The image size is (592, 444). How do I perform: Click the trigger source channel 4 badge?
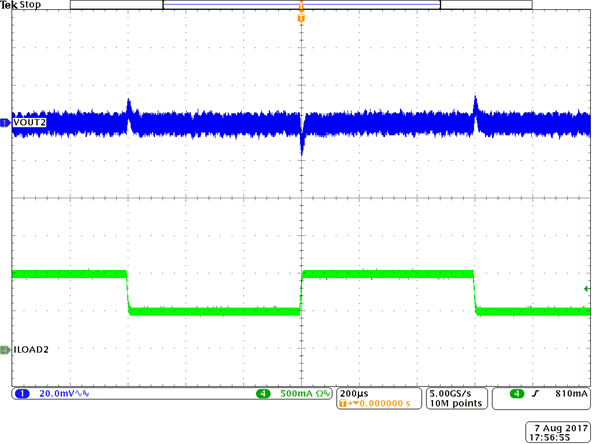[x=517, y=394]
